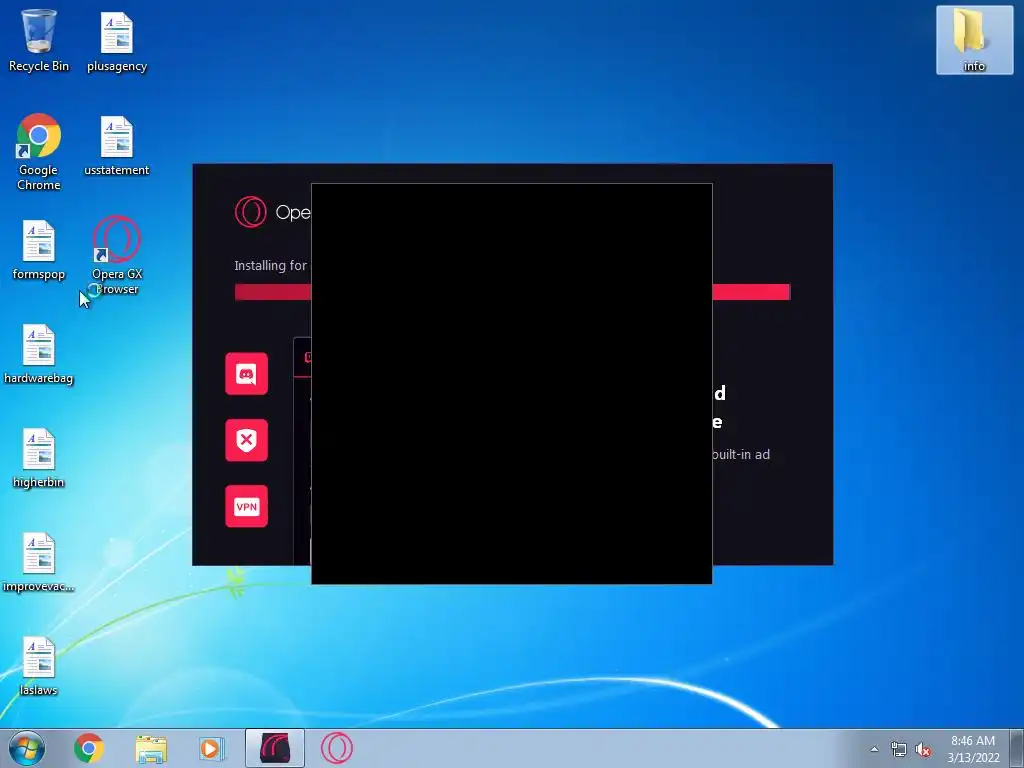Open the Windows Start menu
1024x768 pixels.
click(x=27, y=748)
